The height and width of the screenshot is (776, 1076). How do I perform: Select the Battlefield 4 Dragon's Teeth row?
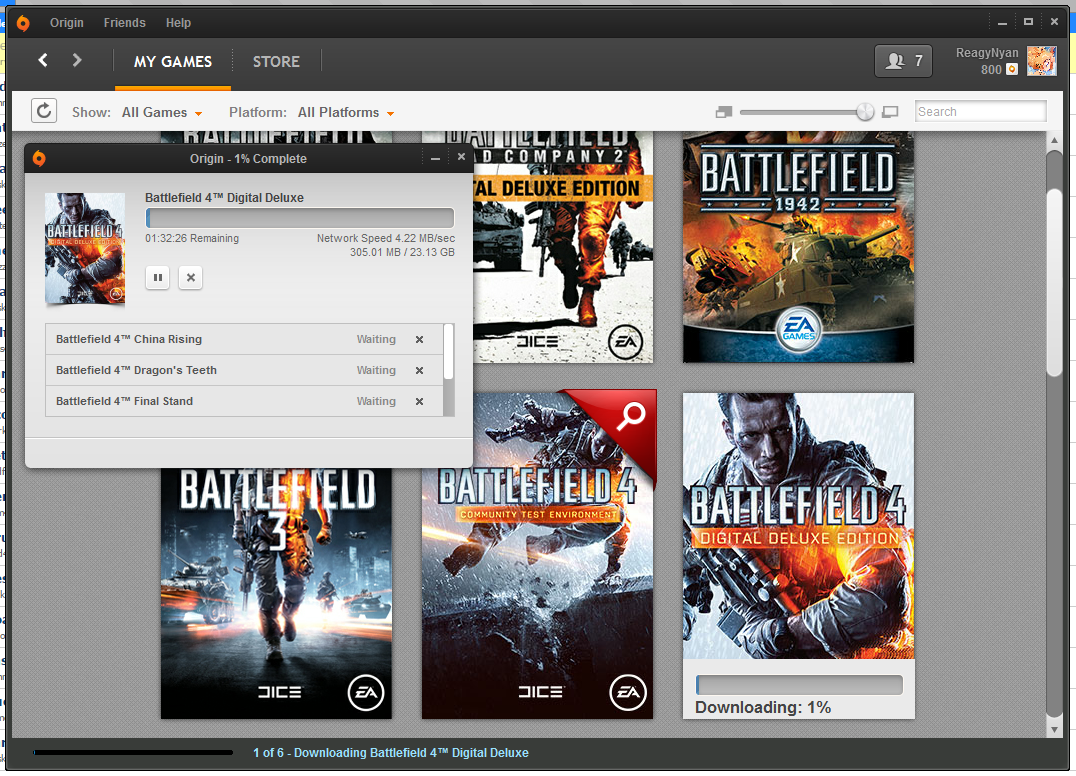point(244,371)
